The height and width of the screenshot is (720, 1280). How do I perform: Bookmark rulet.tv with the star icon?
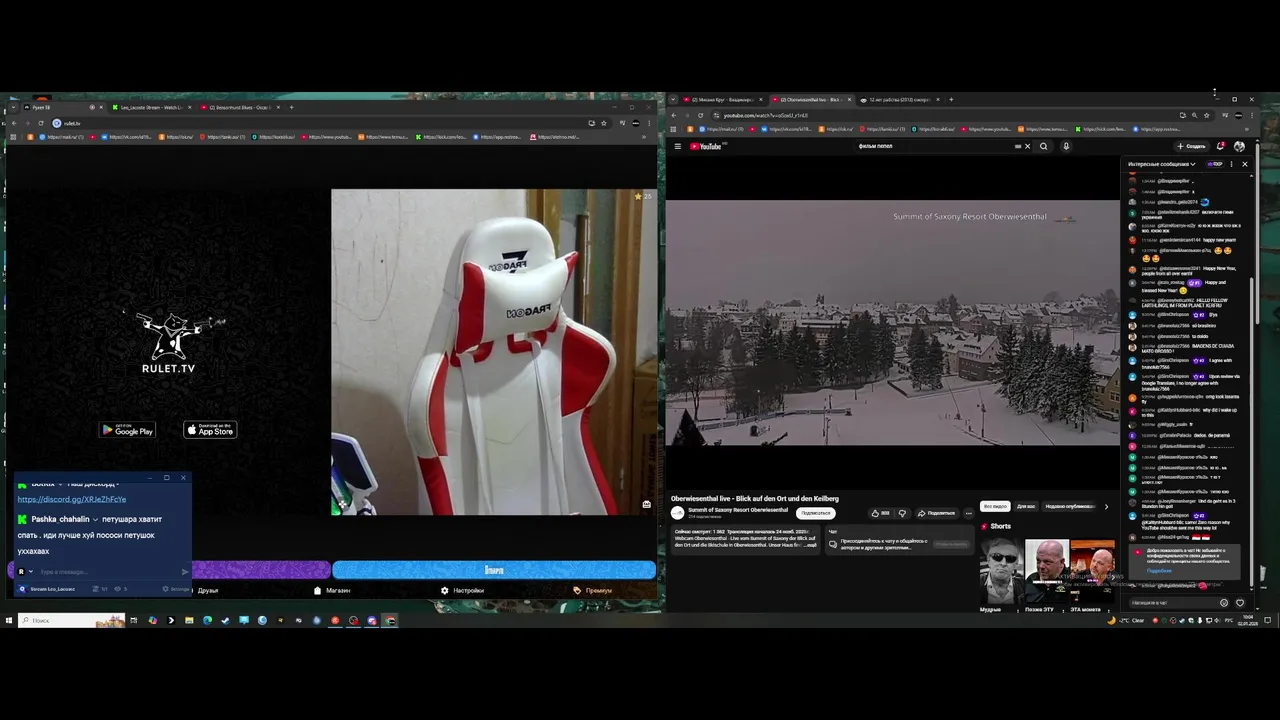click(x=603, y=123)
